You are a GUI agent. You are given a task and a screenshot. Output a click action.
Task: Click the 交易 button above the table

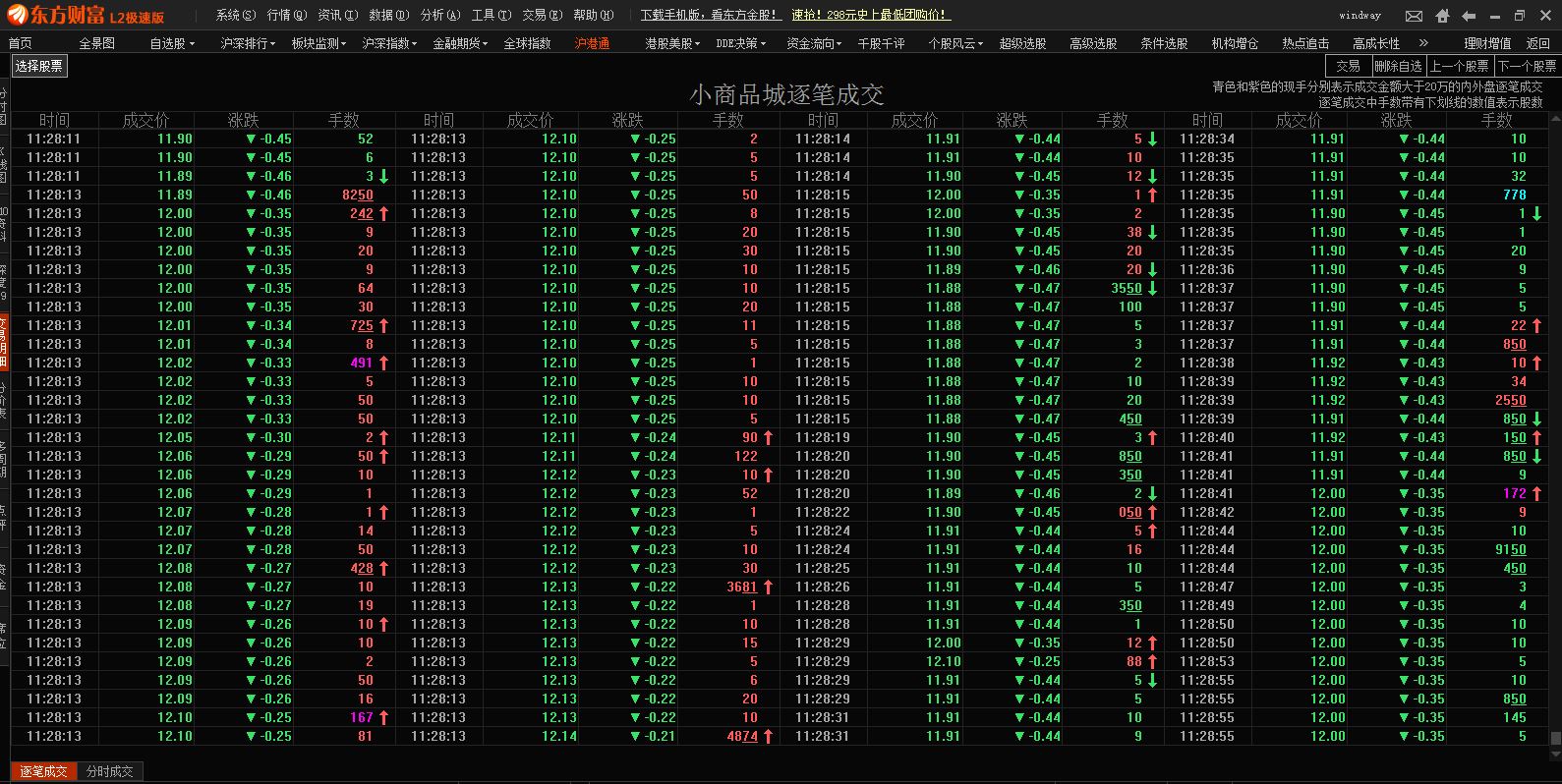coord(1348,66)
